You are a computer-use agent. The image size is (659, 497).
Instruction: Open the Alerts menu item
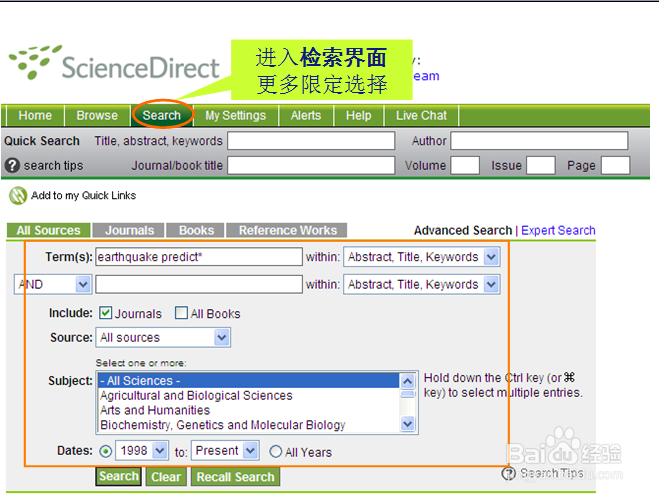[x=306, y=116]
